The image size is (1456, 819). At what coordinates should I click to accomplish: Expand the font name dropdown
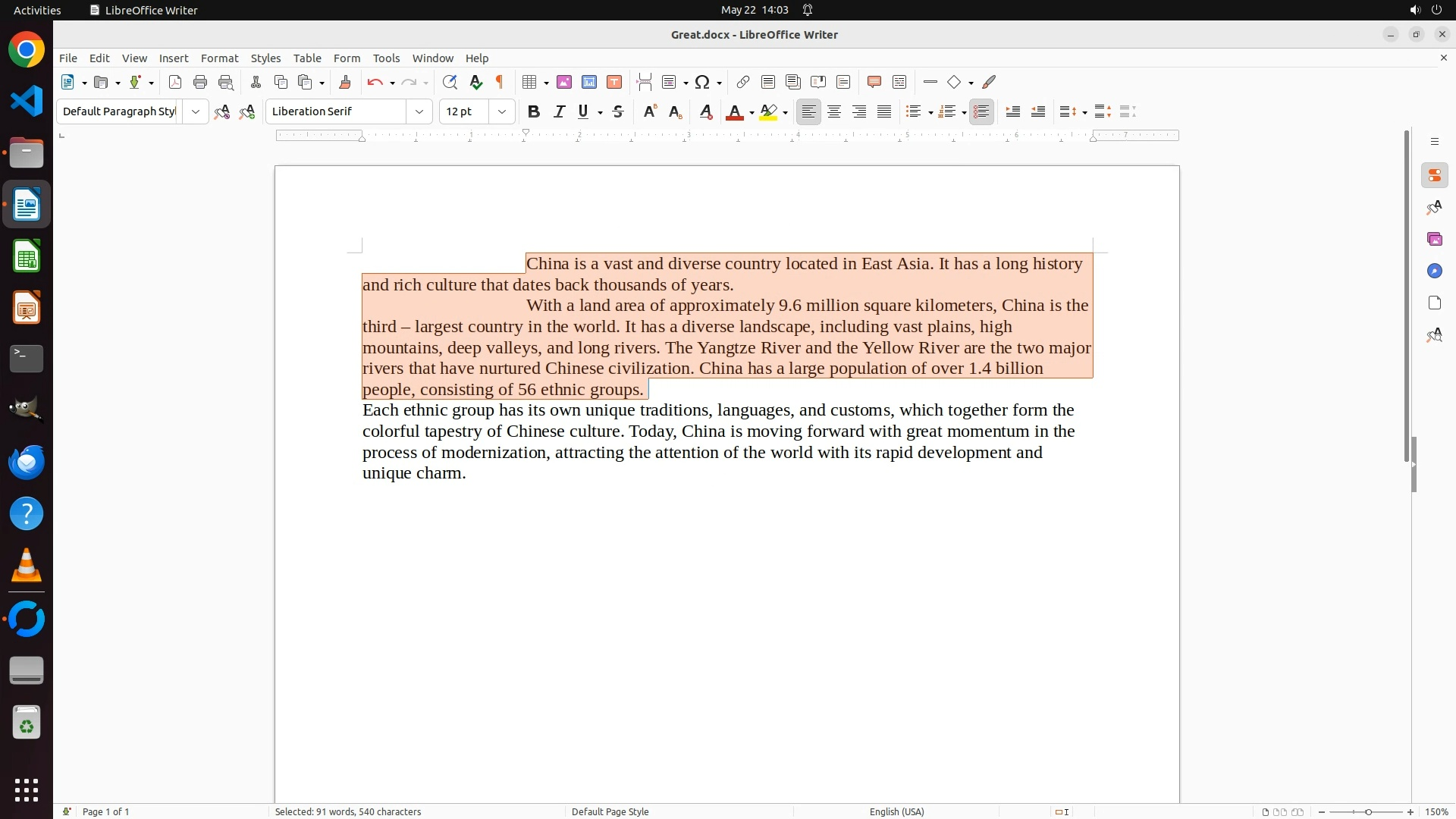click(419, 112)
